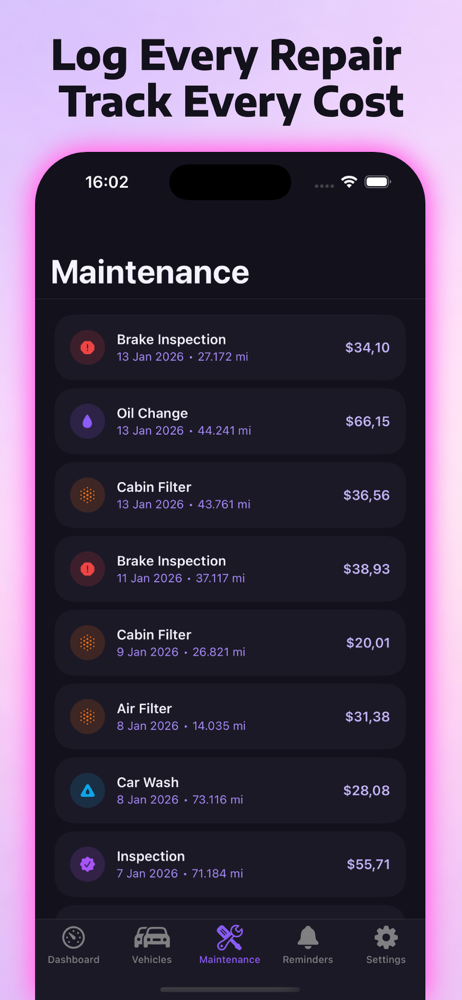Viewport: 462px width, 1000px height.
Task: Tap the red Brake Inspection icon dated 13 Jan
Action: pos(87,348)
